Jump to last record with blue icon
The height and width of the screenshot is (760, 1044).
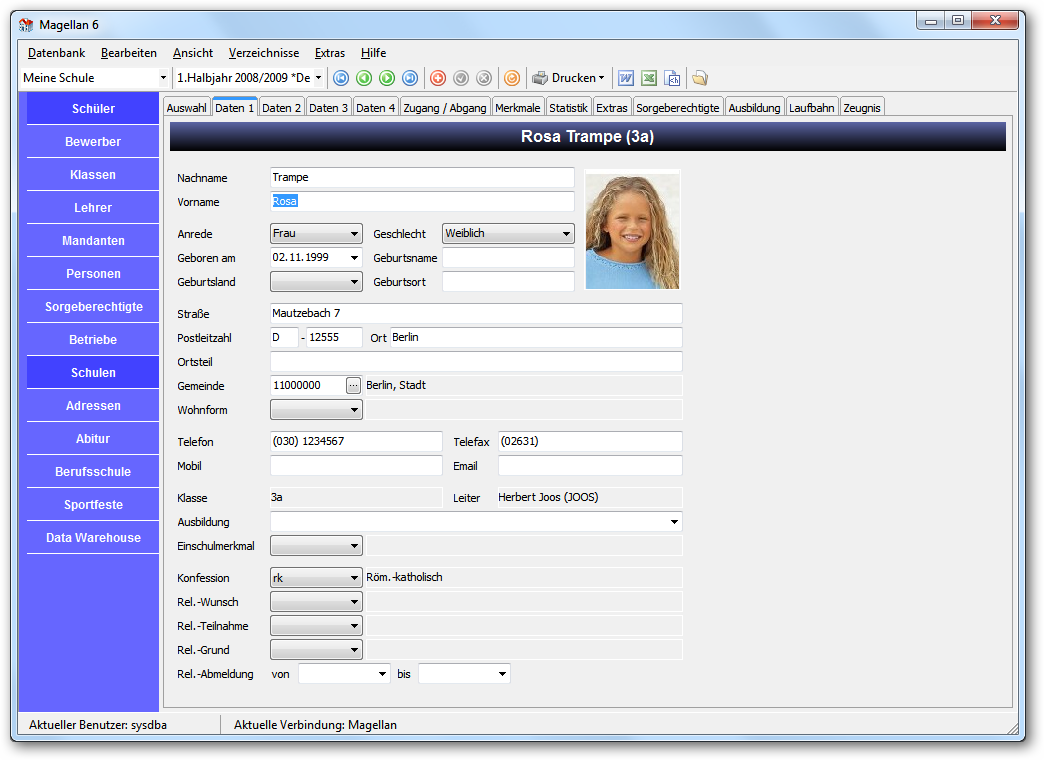click(x=410, y=78)
